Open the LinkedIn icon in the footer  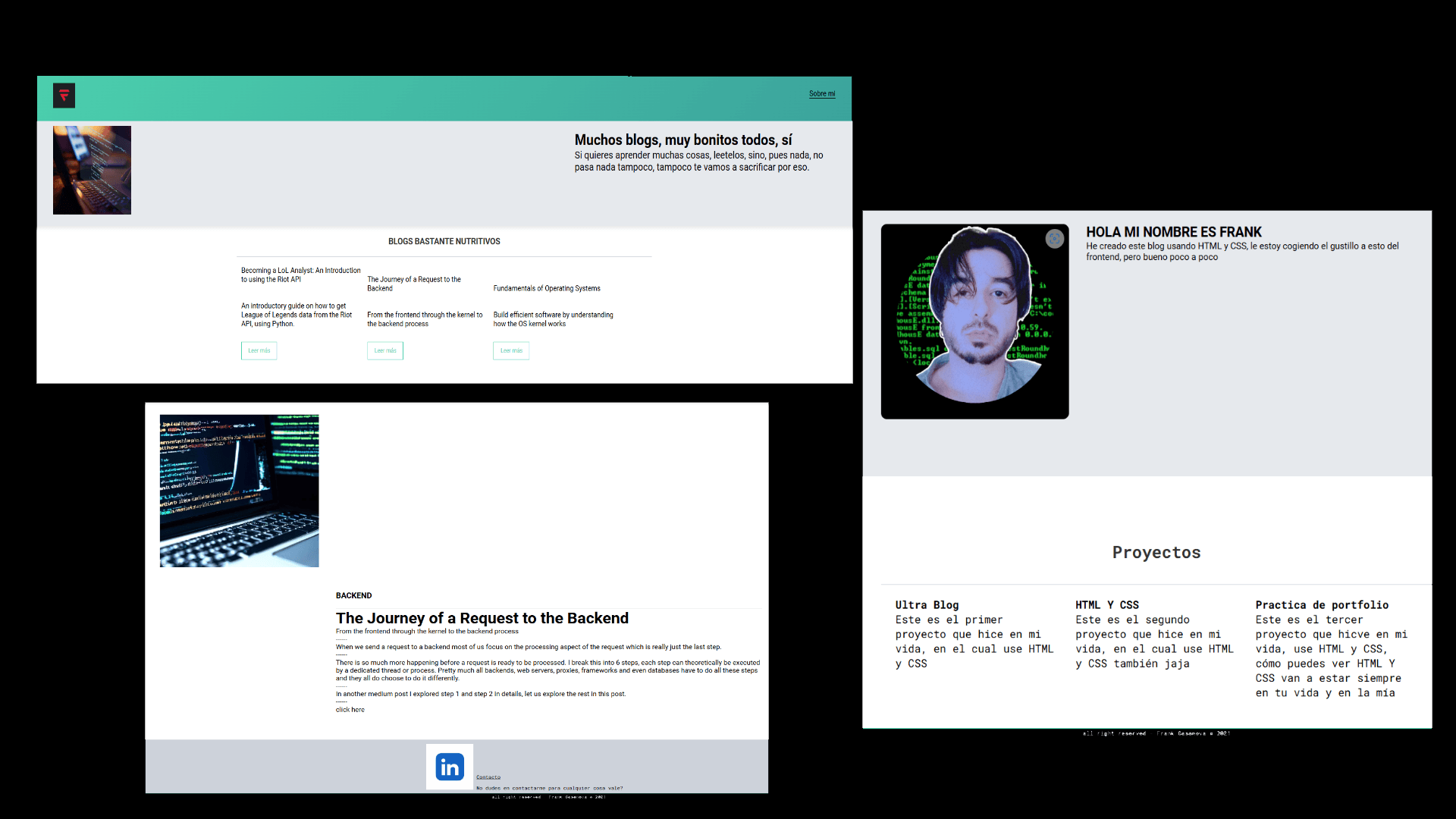click(450, 767)
